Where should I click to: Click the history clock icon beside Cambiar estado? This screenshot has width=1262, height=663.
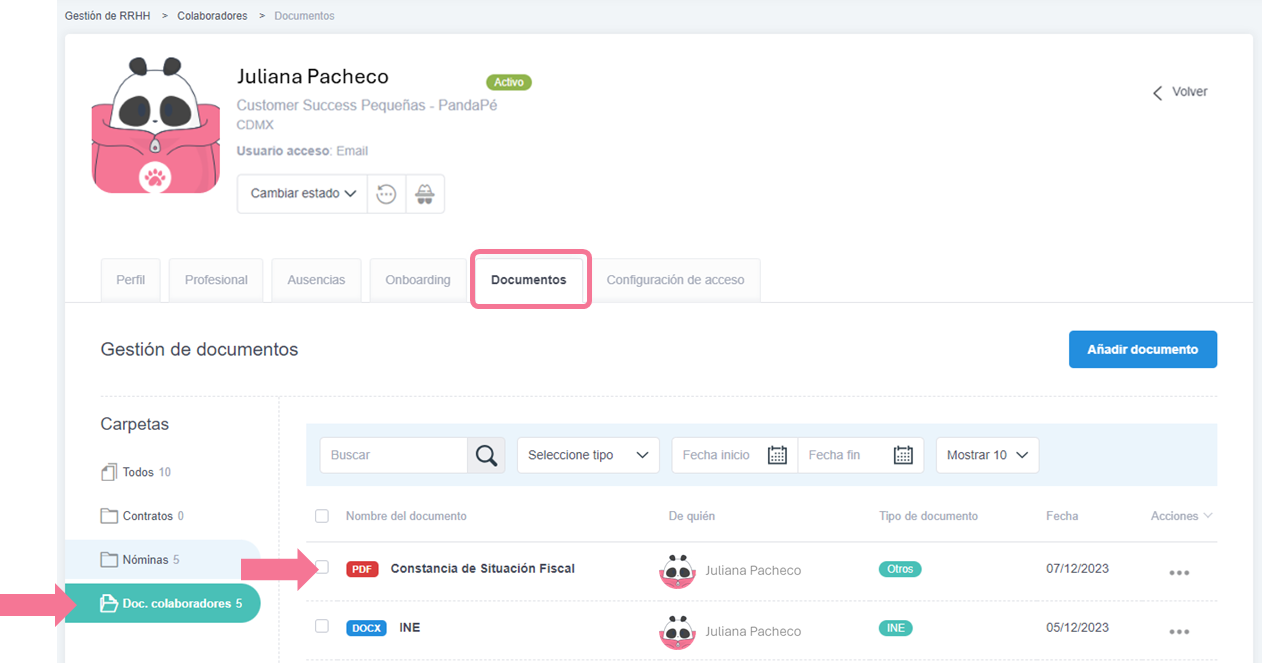[x=386, y=194]
